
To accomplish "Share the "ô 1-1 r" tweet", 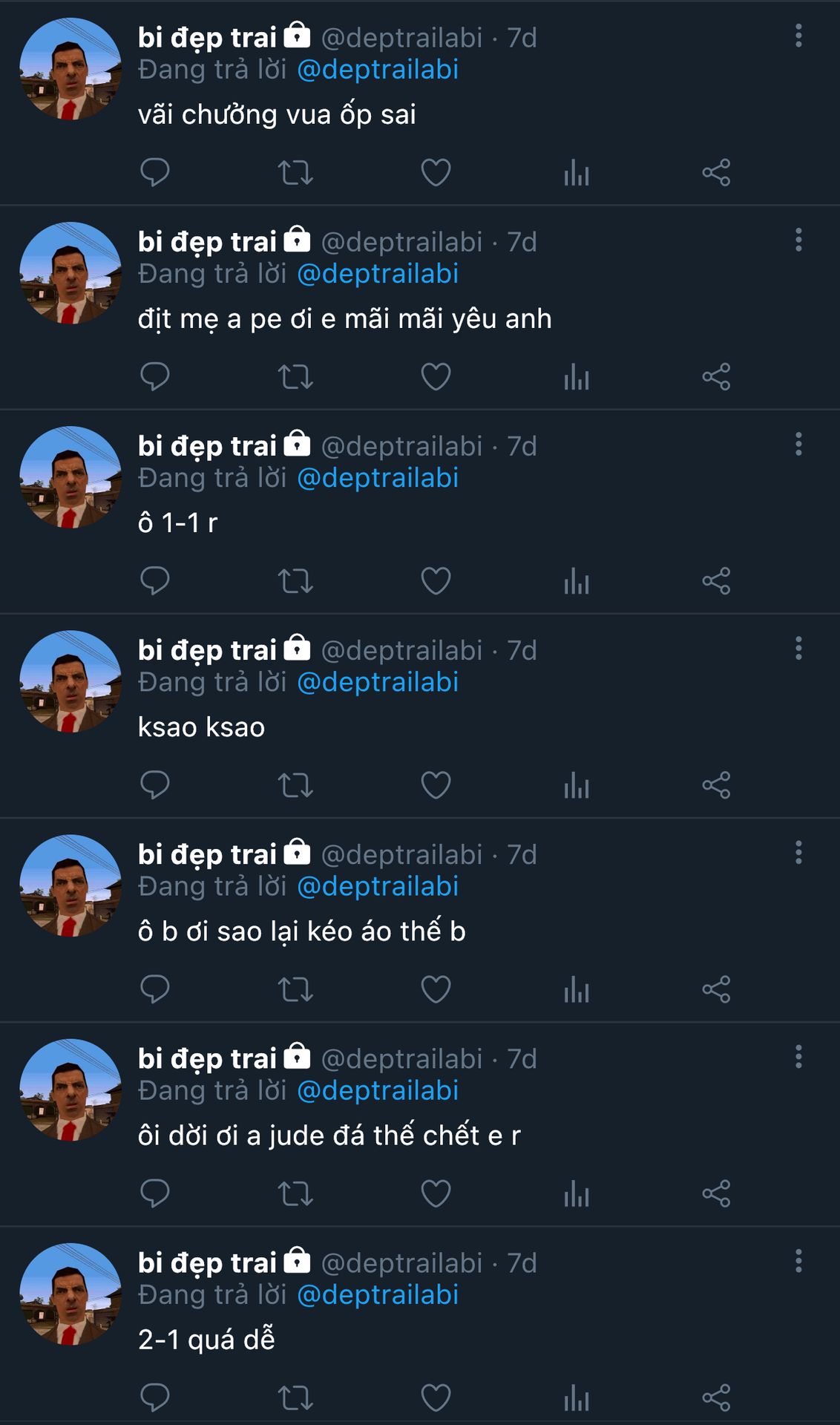I will click(x=716, y=581).
